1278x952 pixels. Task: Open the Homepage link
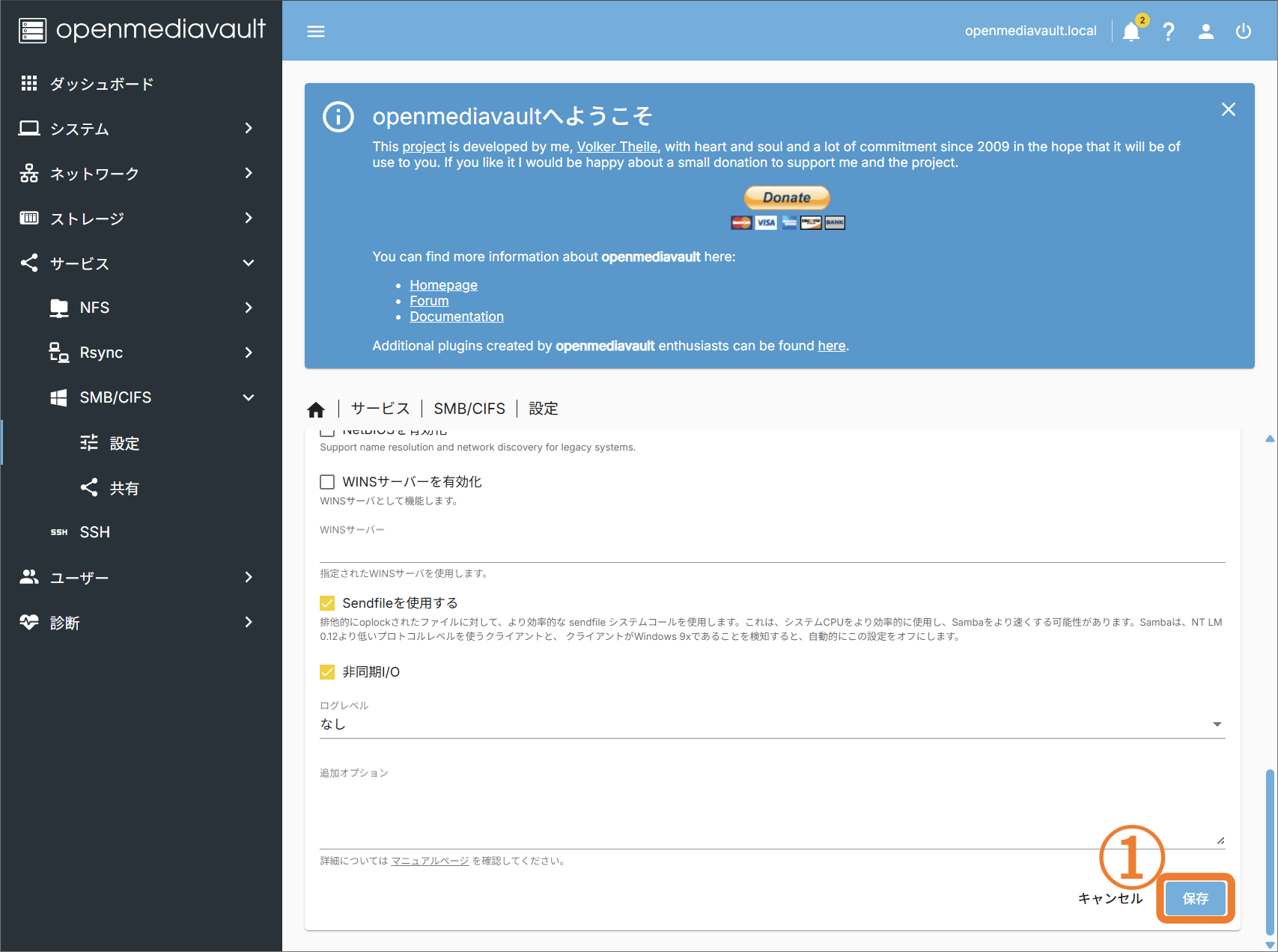pyautogui.click(x=443, y=285)
